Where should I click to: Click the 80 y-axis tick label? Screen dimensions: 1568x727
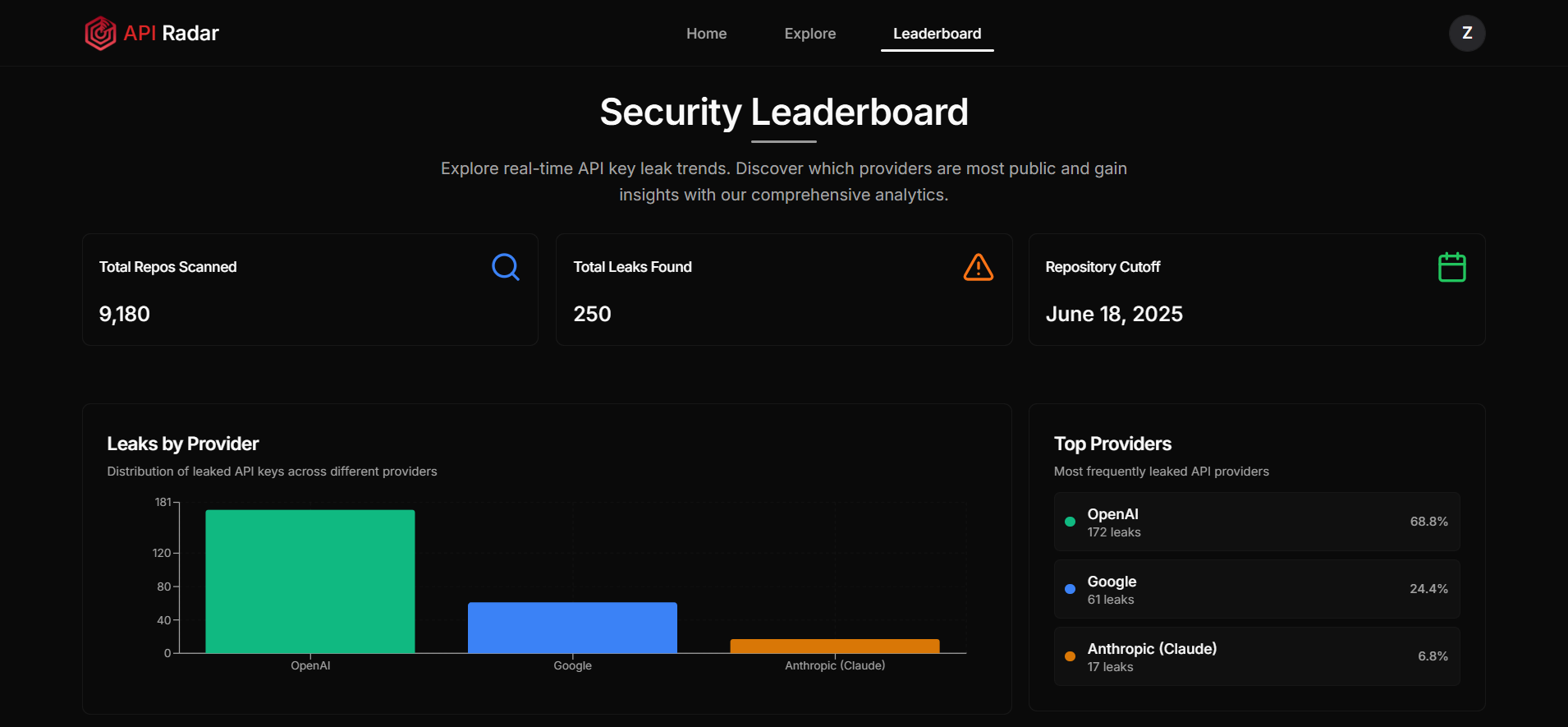pos(164,587)
